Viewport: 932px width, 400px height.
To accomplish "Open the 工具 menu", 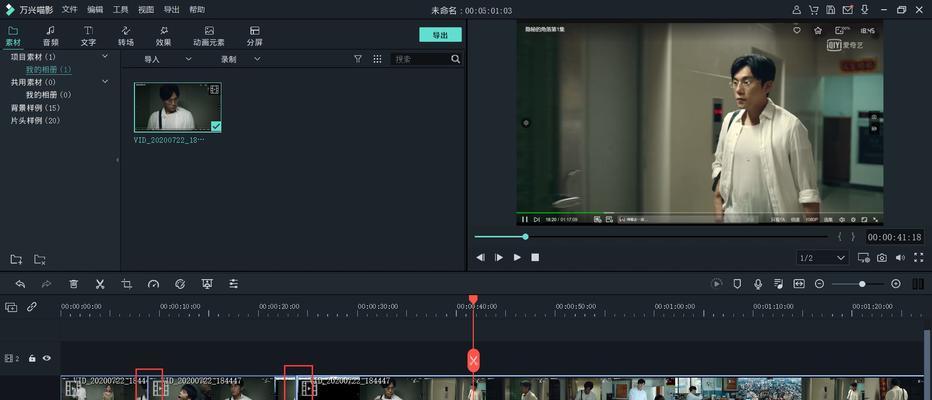I will coord(121,10).
